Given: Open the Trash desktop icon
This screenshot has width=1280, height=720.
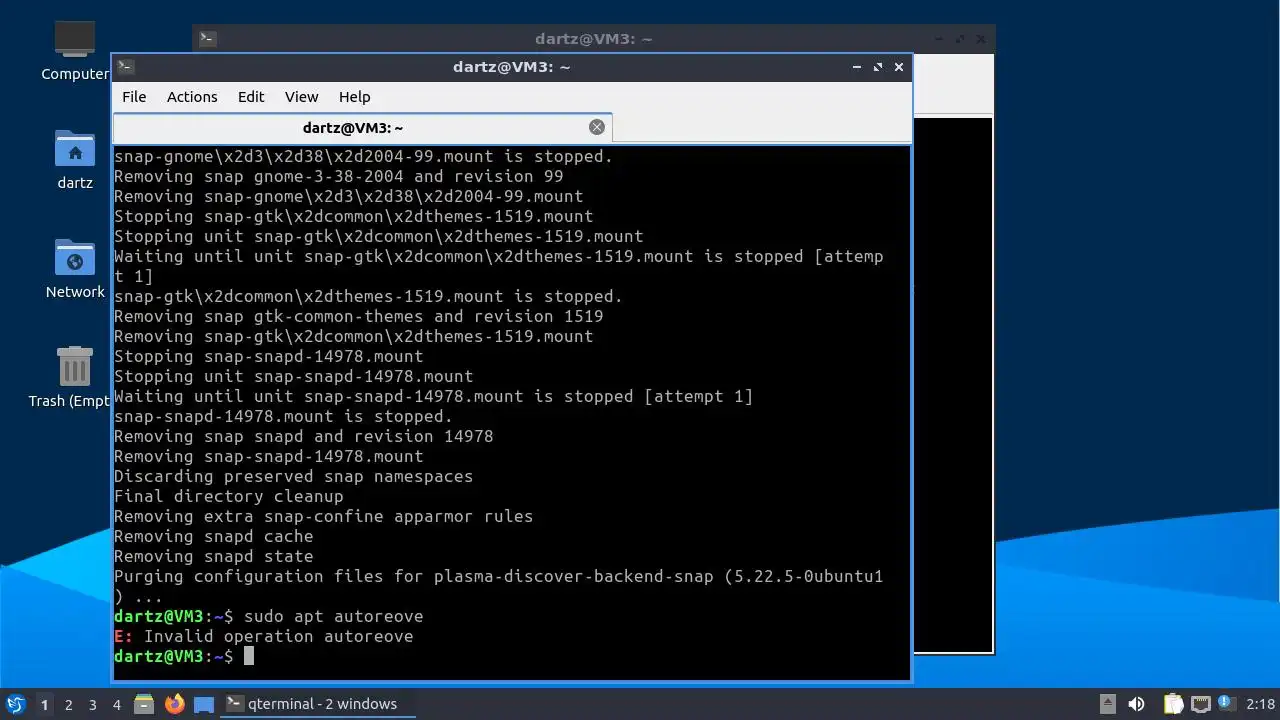Looking at the screenshot, I should pos(75,378).
